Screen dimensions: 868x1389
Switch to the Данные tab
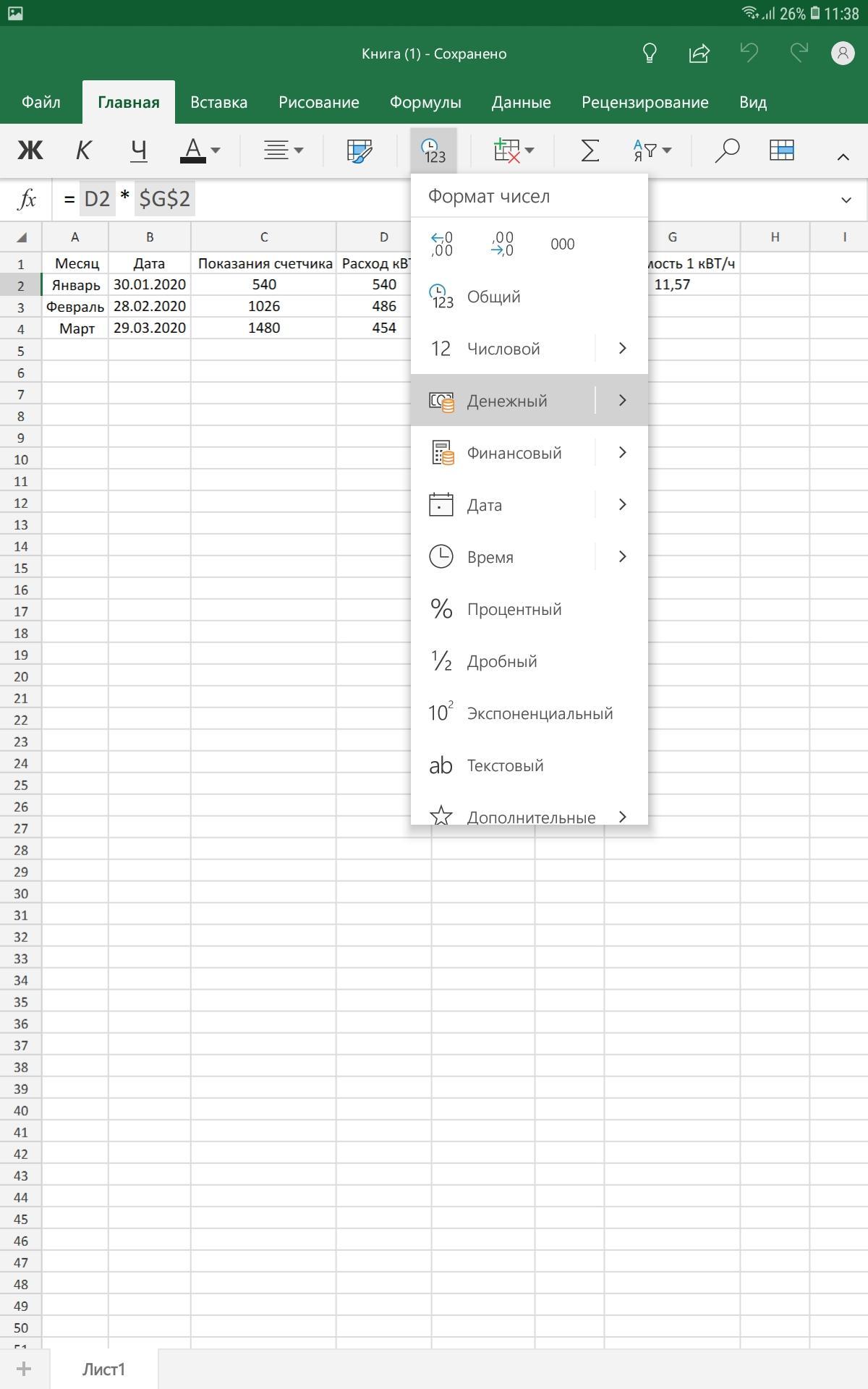(522, 102)
